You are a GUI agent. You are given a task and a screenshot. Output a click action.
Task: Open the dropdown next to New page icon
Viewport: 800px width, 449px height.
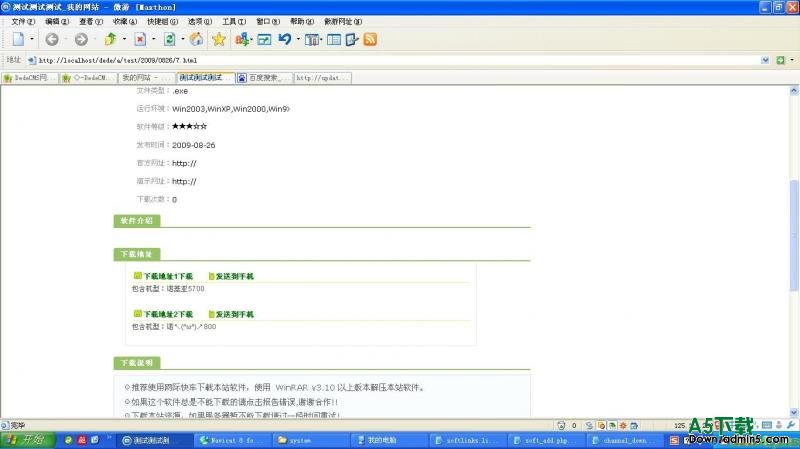pyautogui.click(x=32, y=39)
